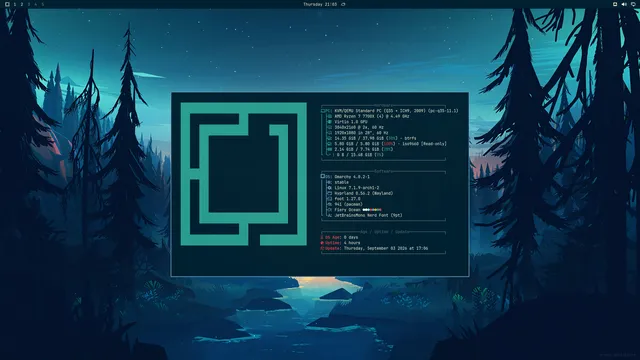The height and width of the screenshot is (360, 640).
Task: Select the text '941 (pacman)'
Action: 348,204
